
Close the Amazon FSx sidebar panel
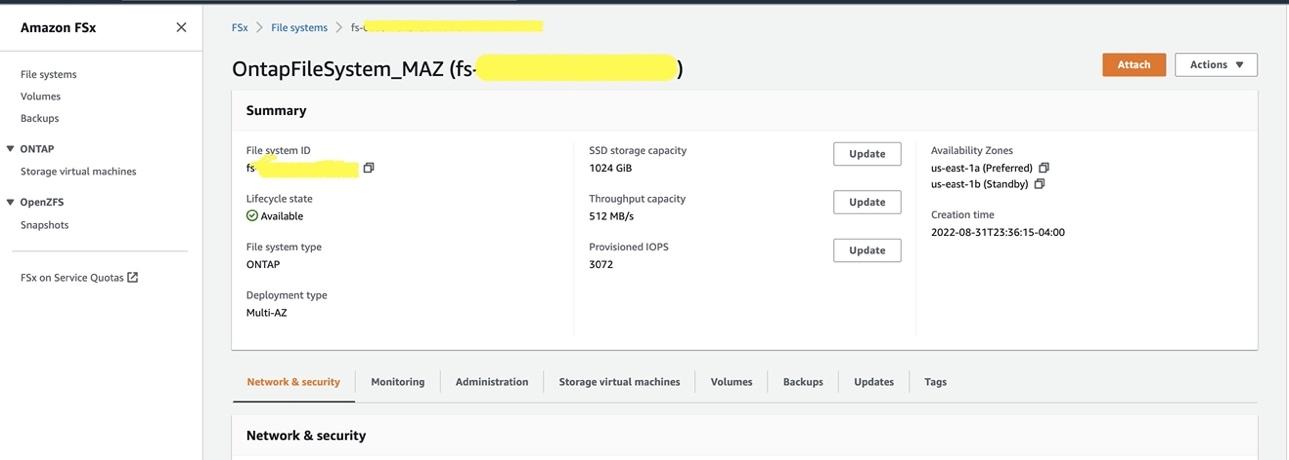[181, 28]
